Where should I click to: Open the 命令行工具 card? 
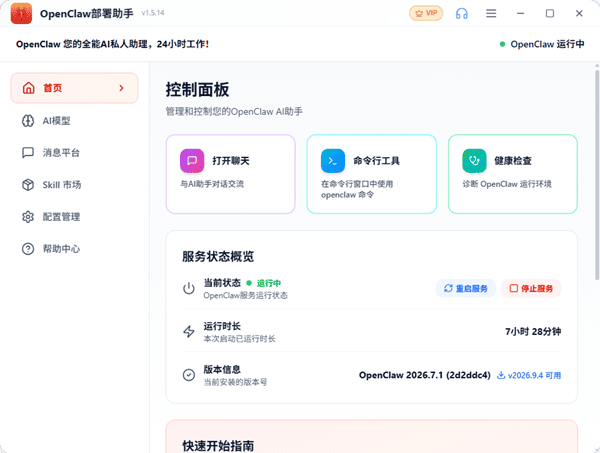372,174
